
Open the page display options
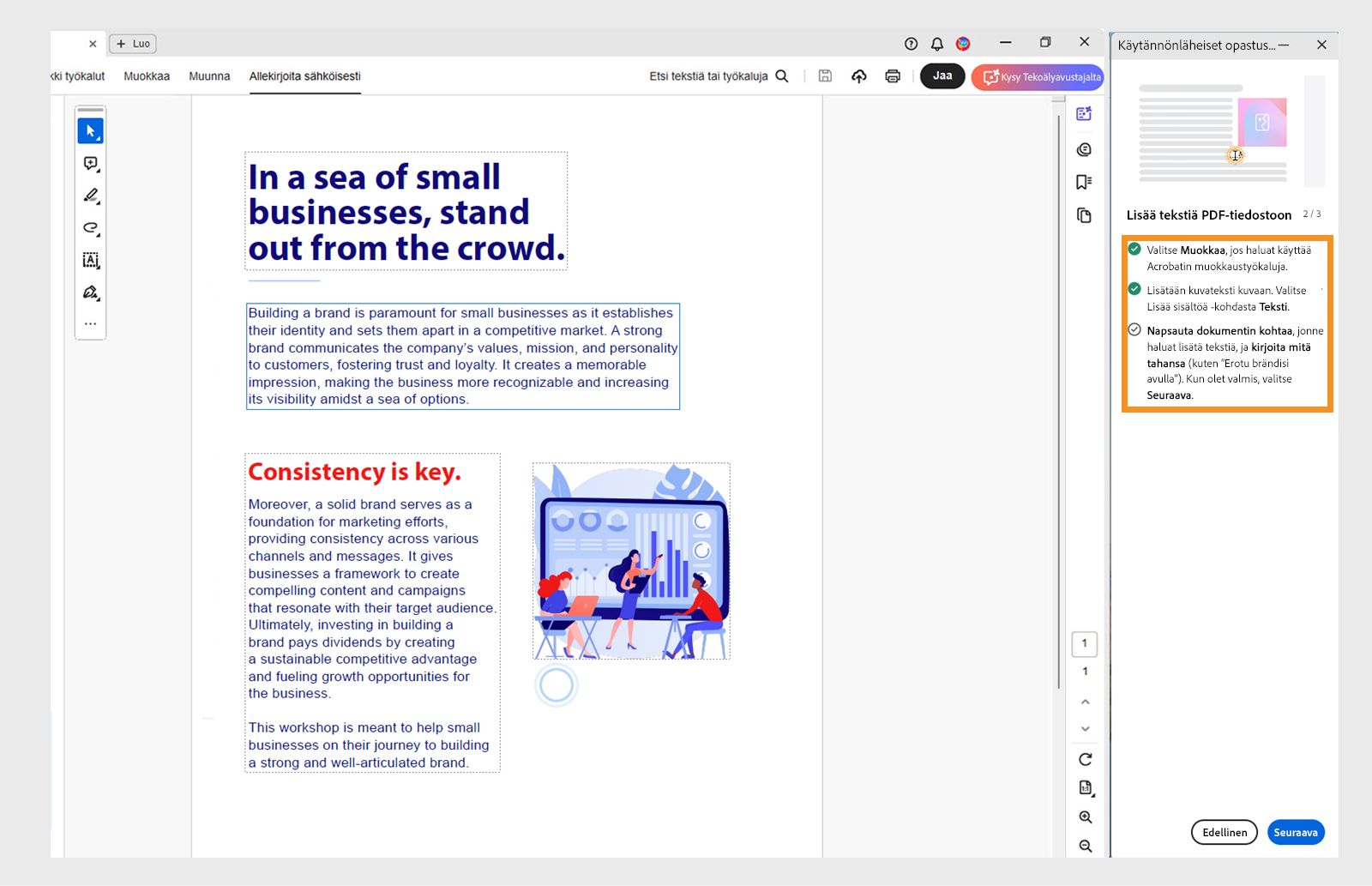(1086, 788)
